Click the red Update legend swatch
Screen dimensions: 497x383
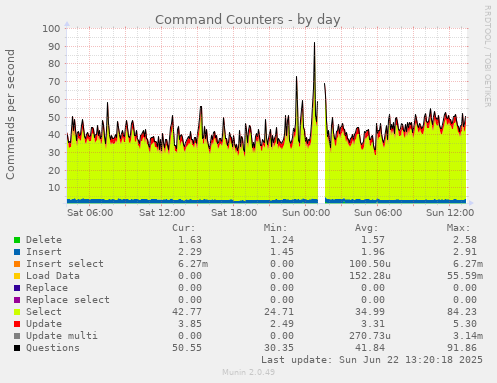tap(17, 324)
